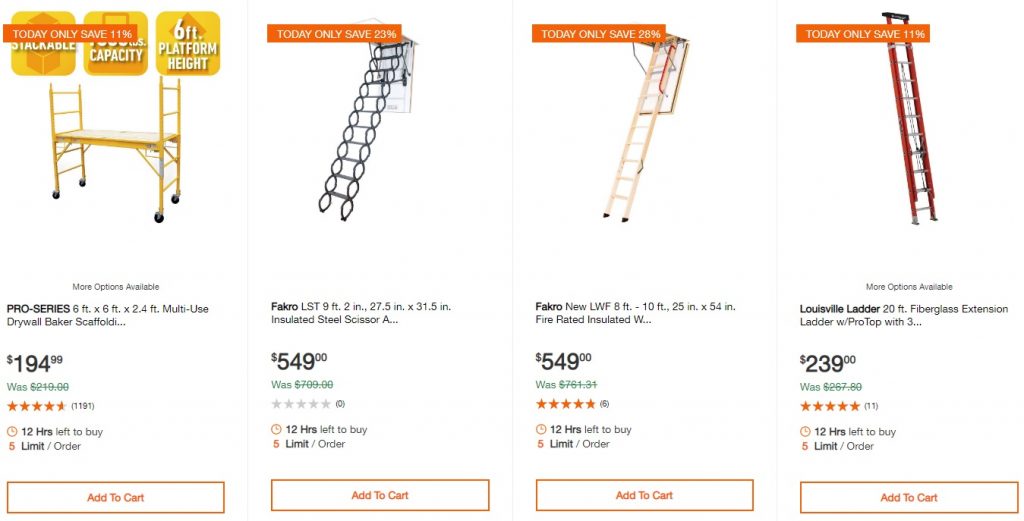Add PRO-SERIES scaffolding to cart
This screenshot has height=521, width=1024.
click(116, 497)
